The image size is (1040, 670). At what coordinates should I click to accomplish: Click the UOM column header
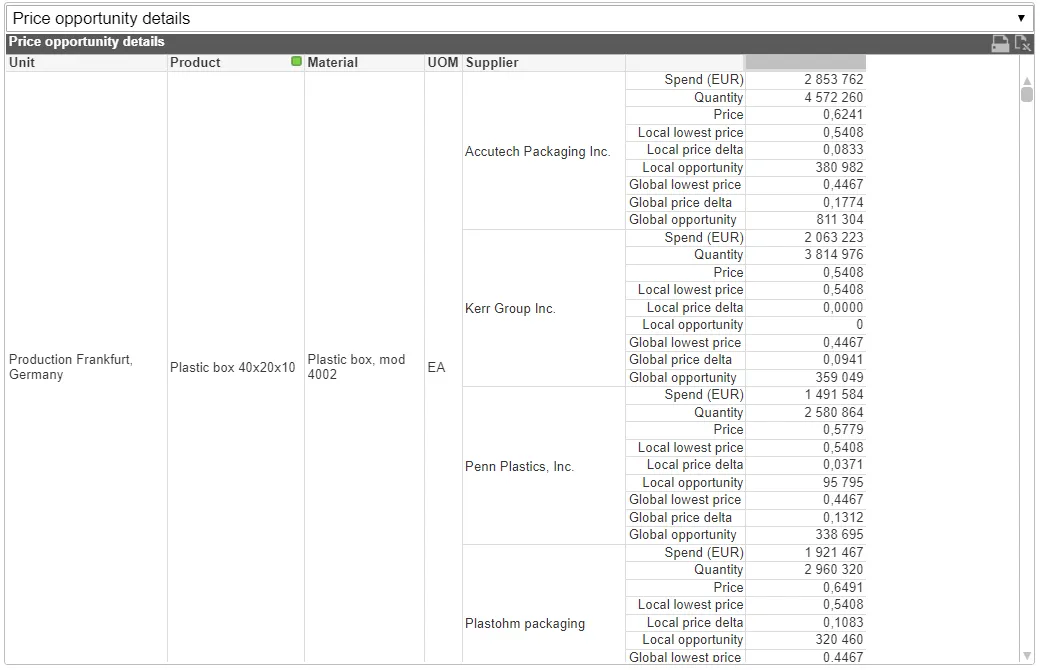pos(442,62)
